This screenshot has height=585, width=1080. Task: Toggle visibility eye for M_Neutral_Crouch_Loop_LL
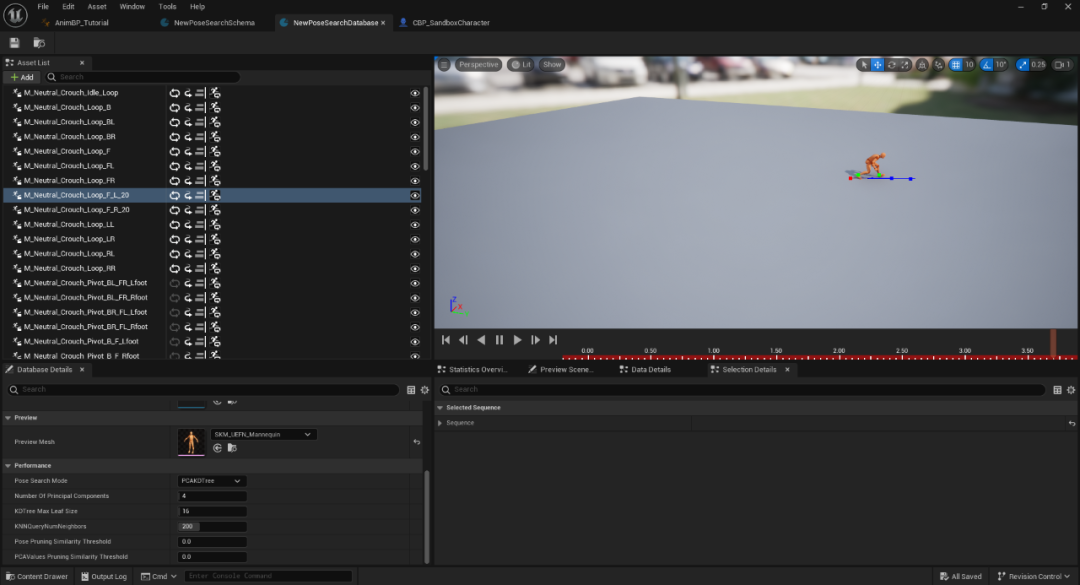pyautogui.click(x=415, y=225)
